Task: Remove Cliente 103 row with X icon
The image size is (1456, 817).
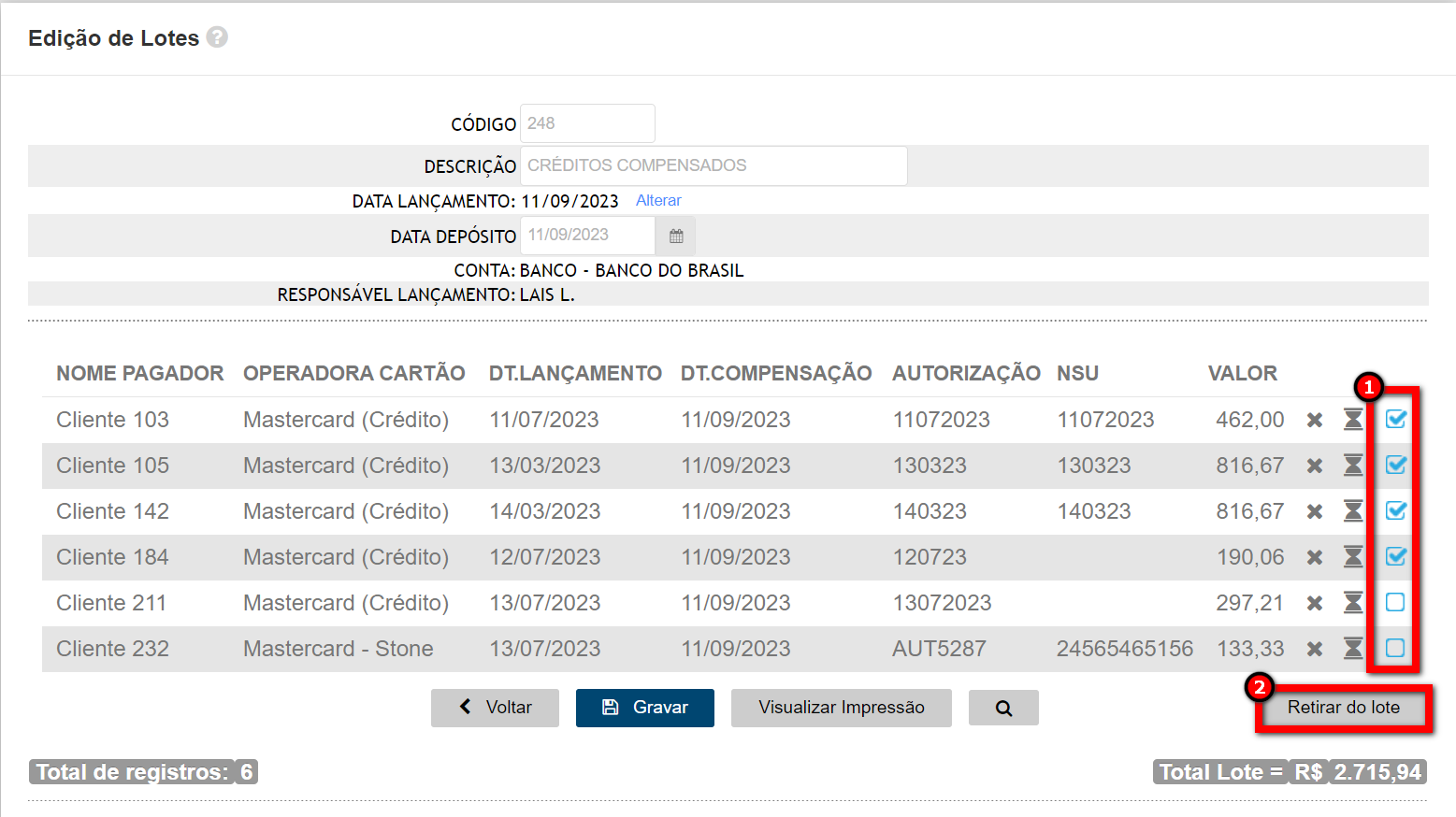Action: pos(1315,420)
